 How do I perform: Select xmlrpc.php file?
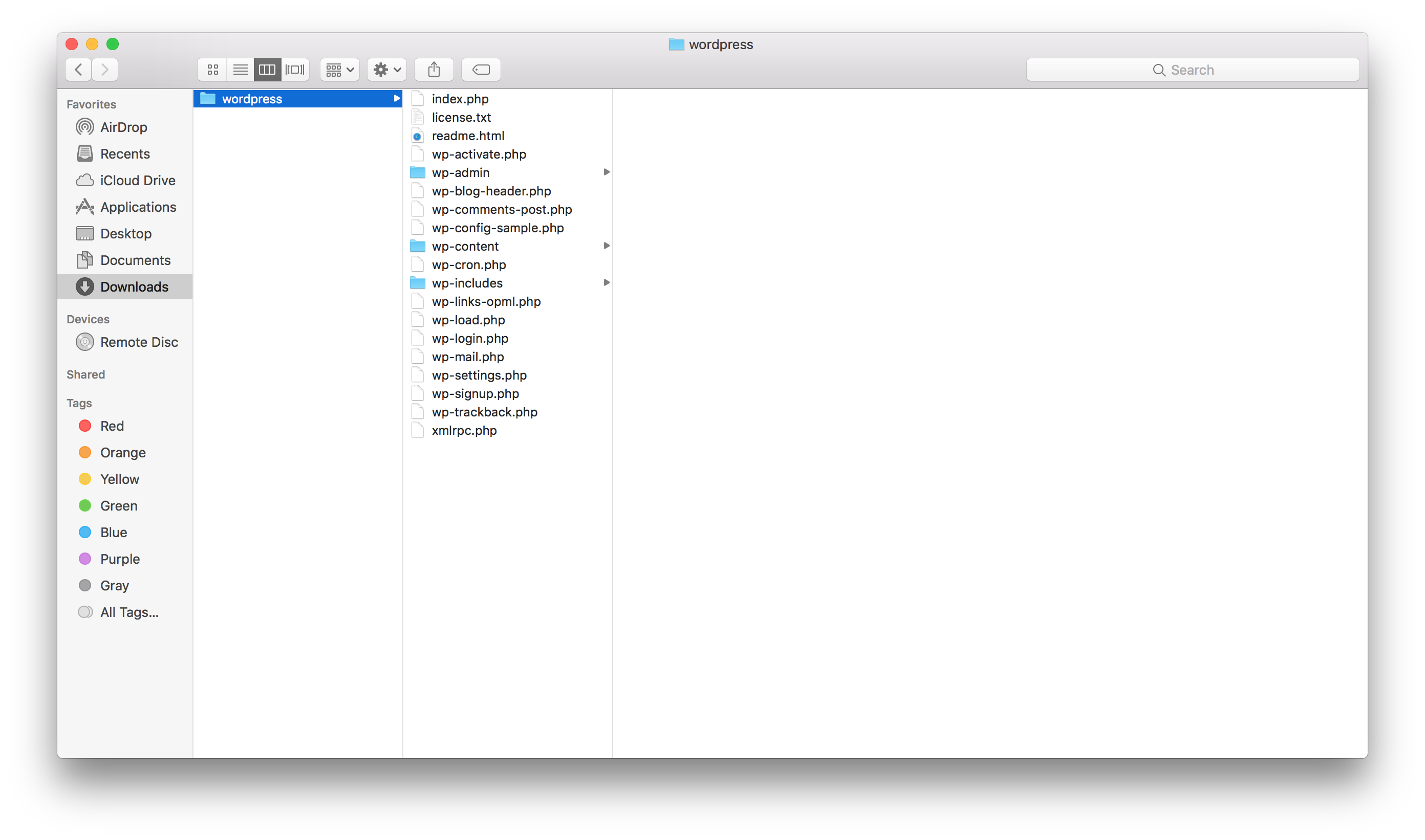coord(508,431)
